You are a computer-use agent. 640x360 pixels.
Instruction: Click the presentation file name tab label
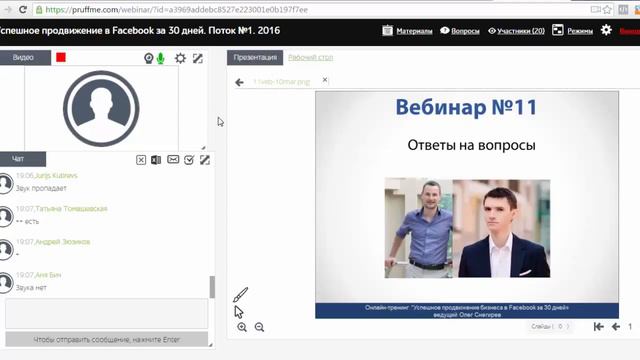tap(282, 82)
